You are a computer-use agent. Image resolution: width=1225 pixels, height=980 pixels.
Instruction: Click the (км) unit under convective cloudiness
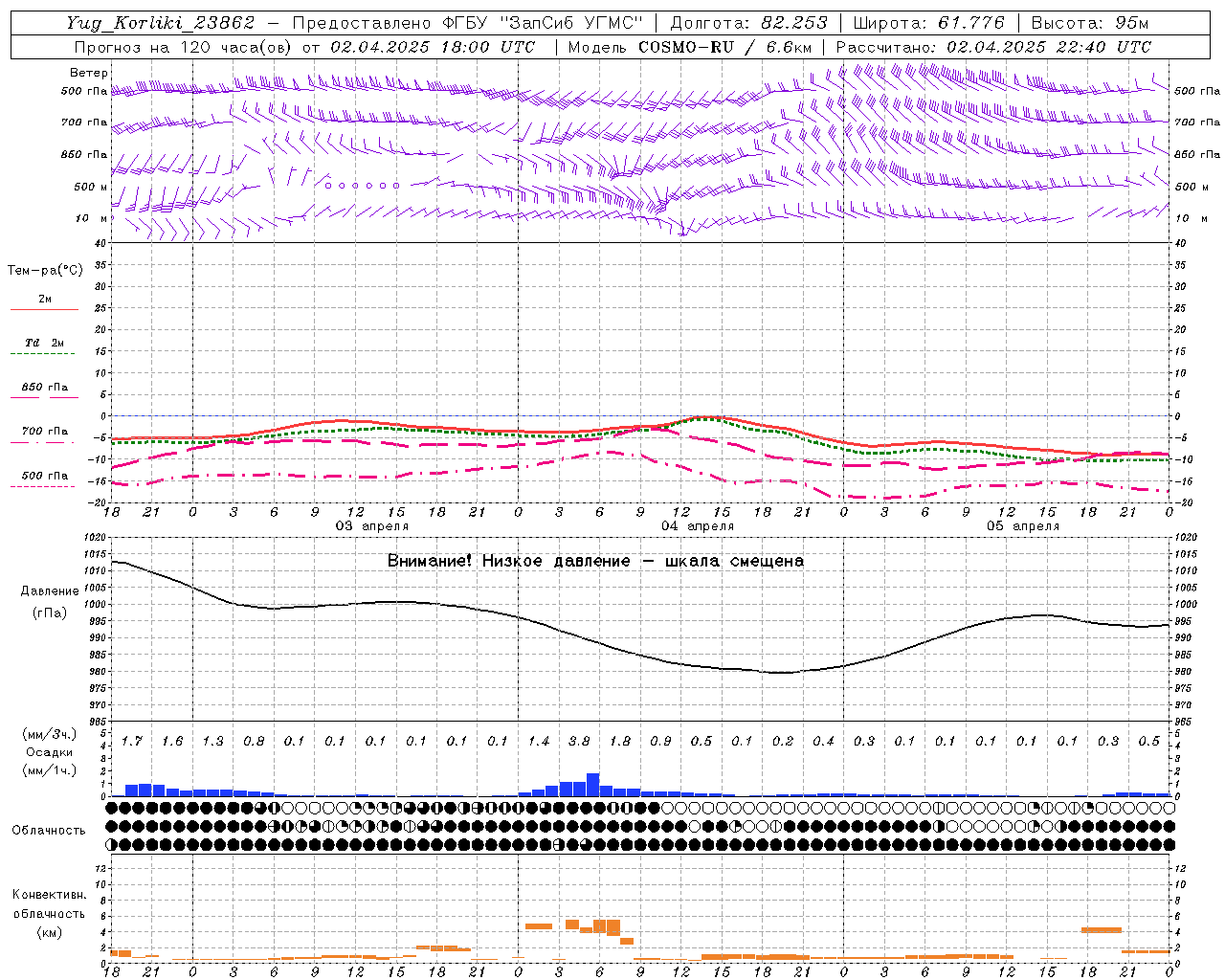click(x=49, y=932)
